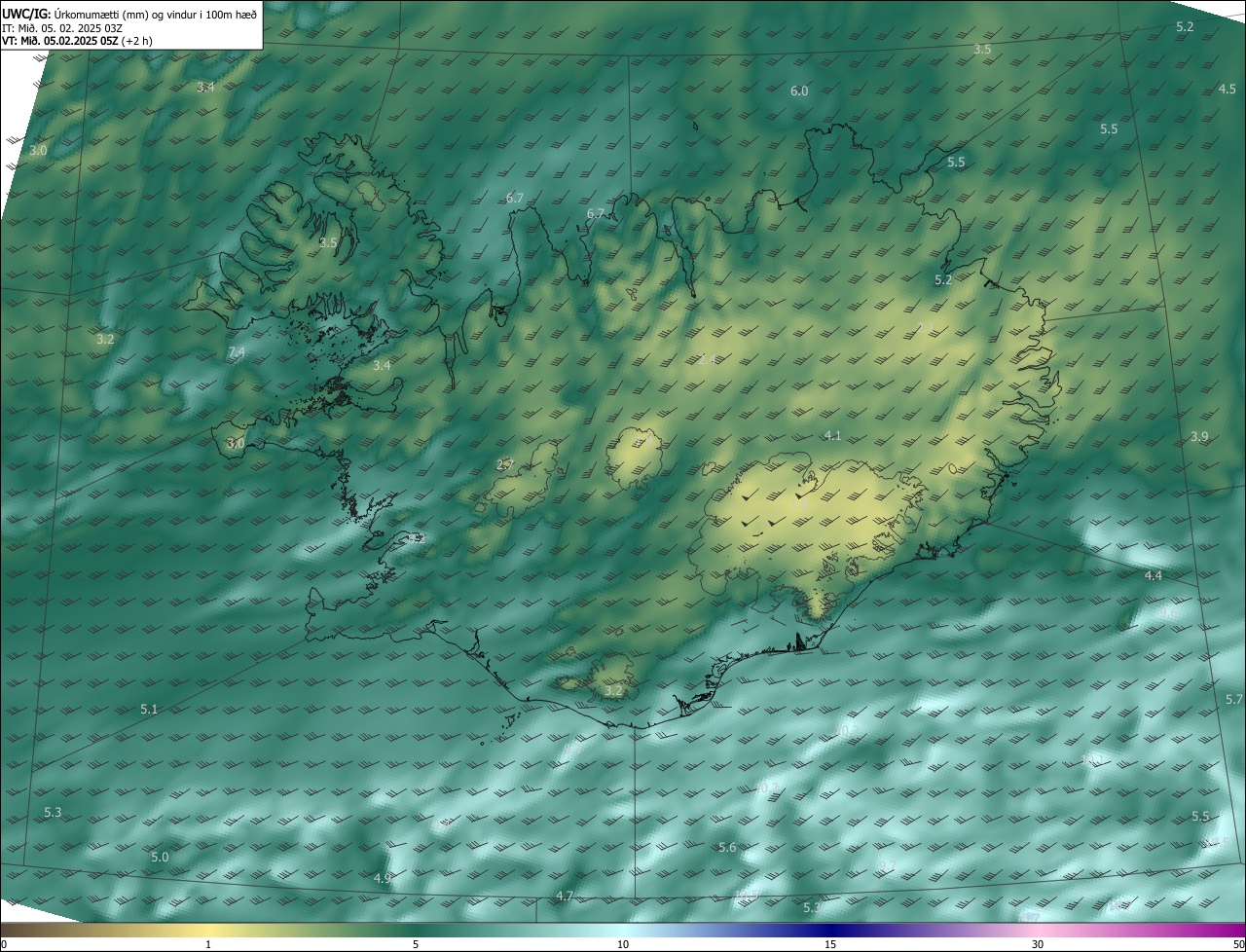Screen dimensions: 1246x952
Task: Click the 10 label on the color scale
Action: (x=623, y=944)
